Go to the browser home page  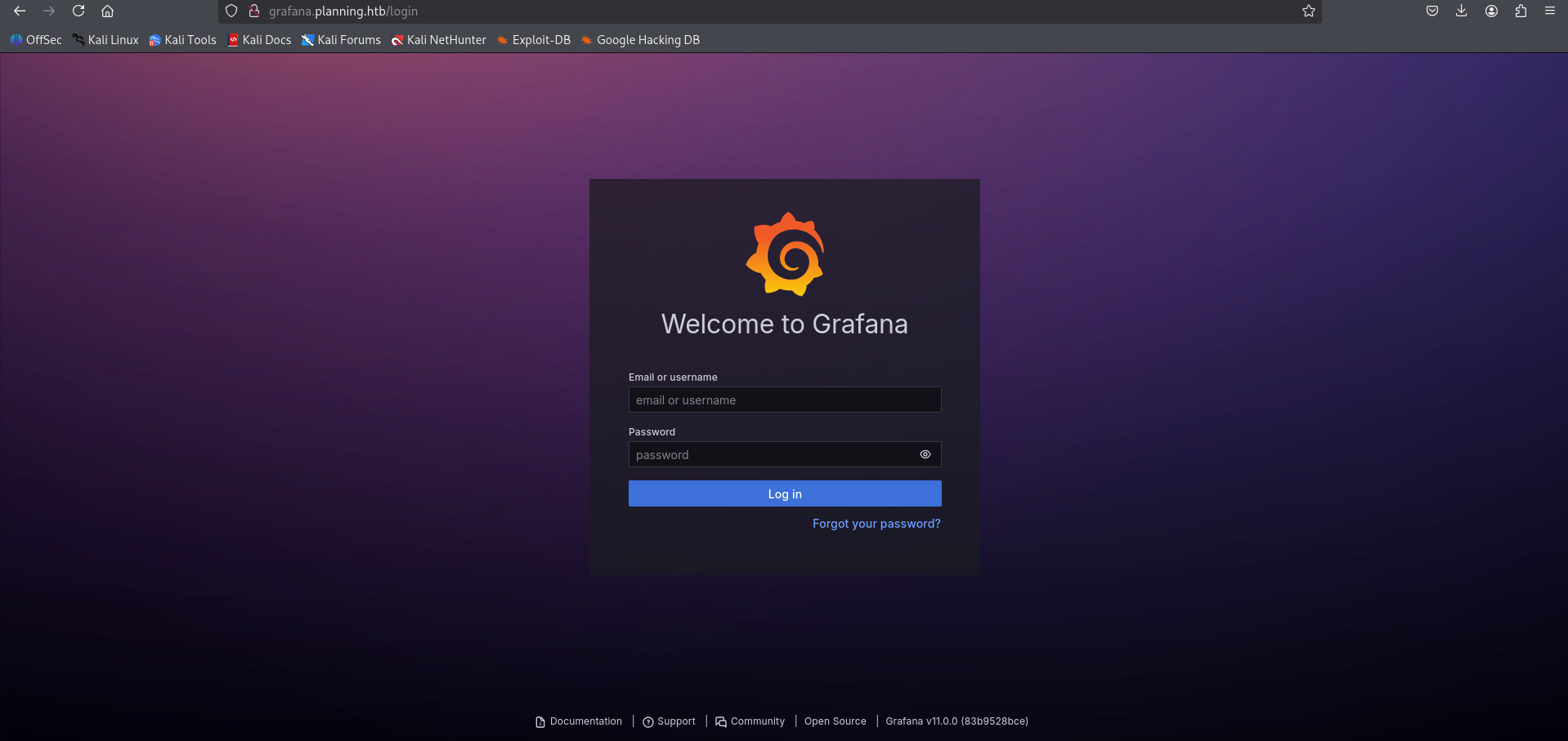[x=107, y=11]
